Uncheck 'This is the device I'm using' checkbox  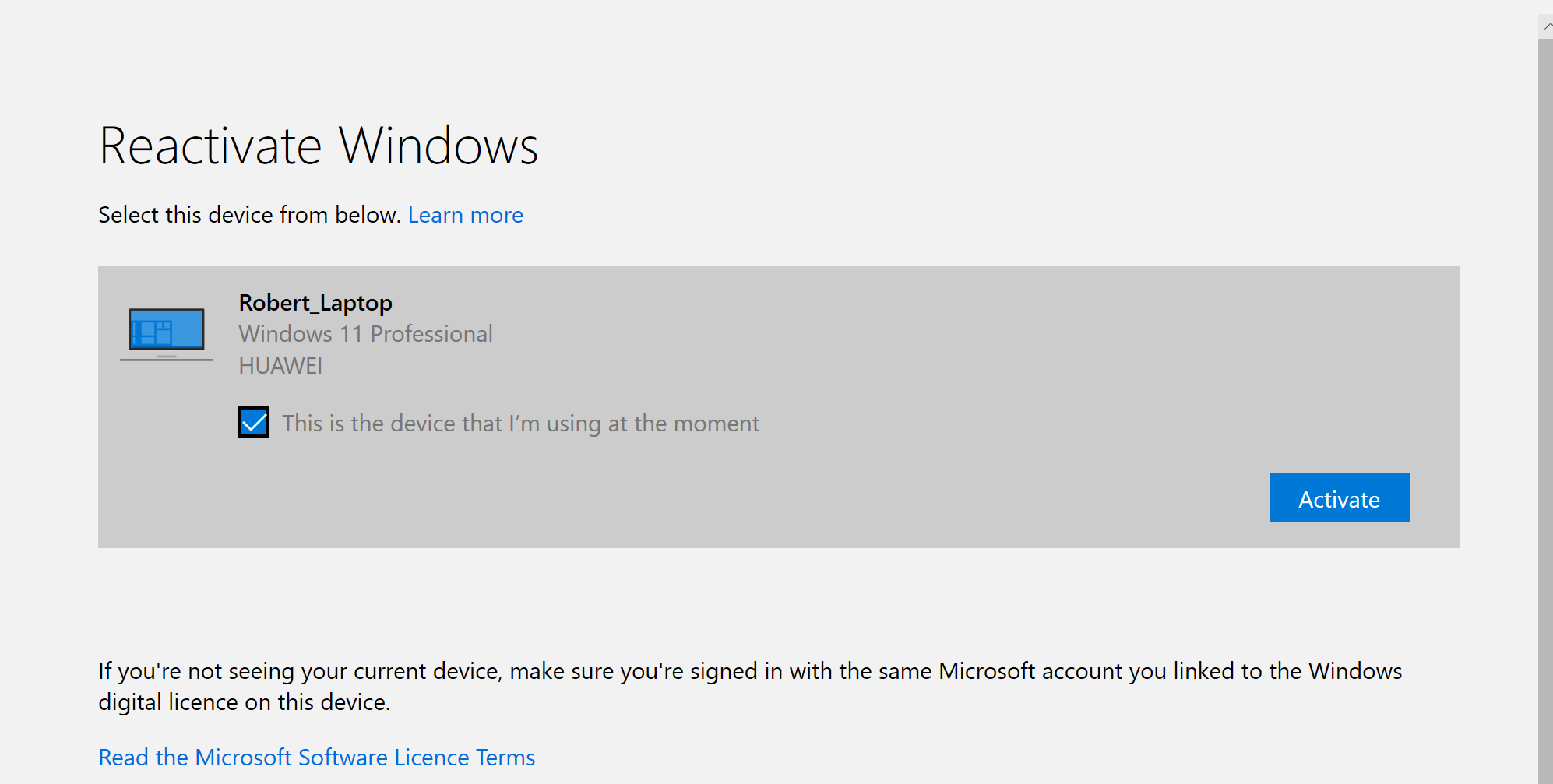point(254,422)
